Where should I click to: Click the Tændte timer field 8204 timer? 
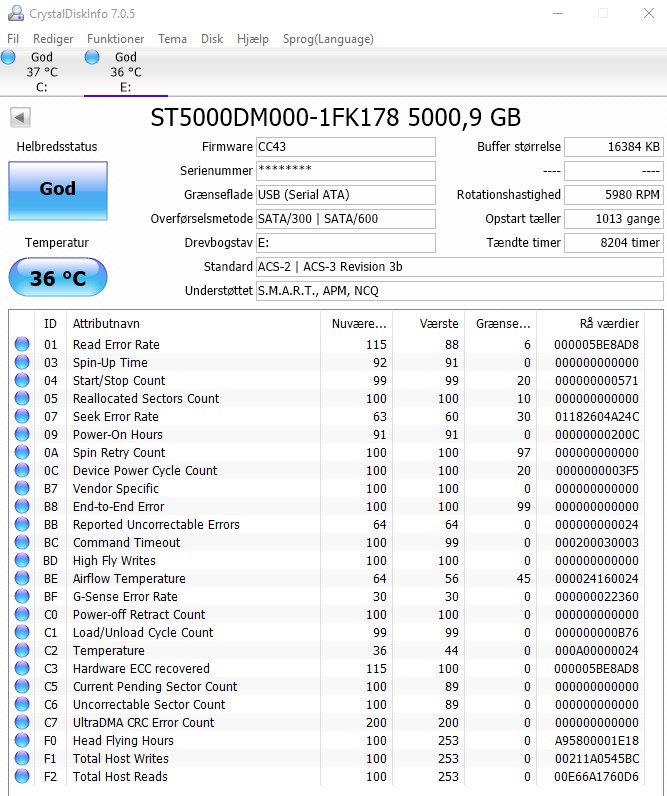click(x=614, y=243)
